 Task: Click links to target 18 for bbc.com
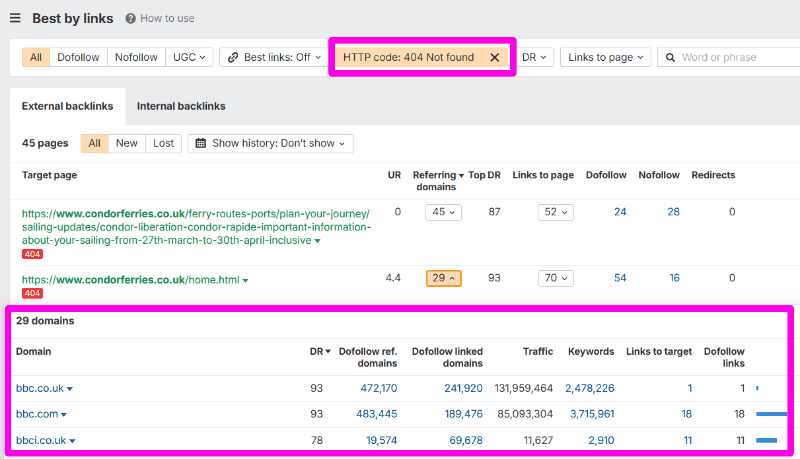pyautogui.click(x=687, y=414)
